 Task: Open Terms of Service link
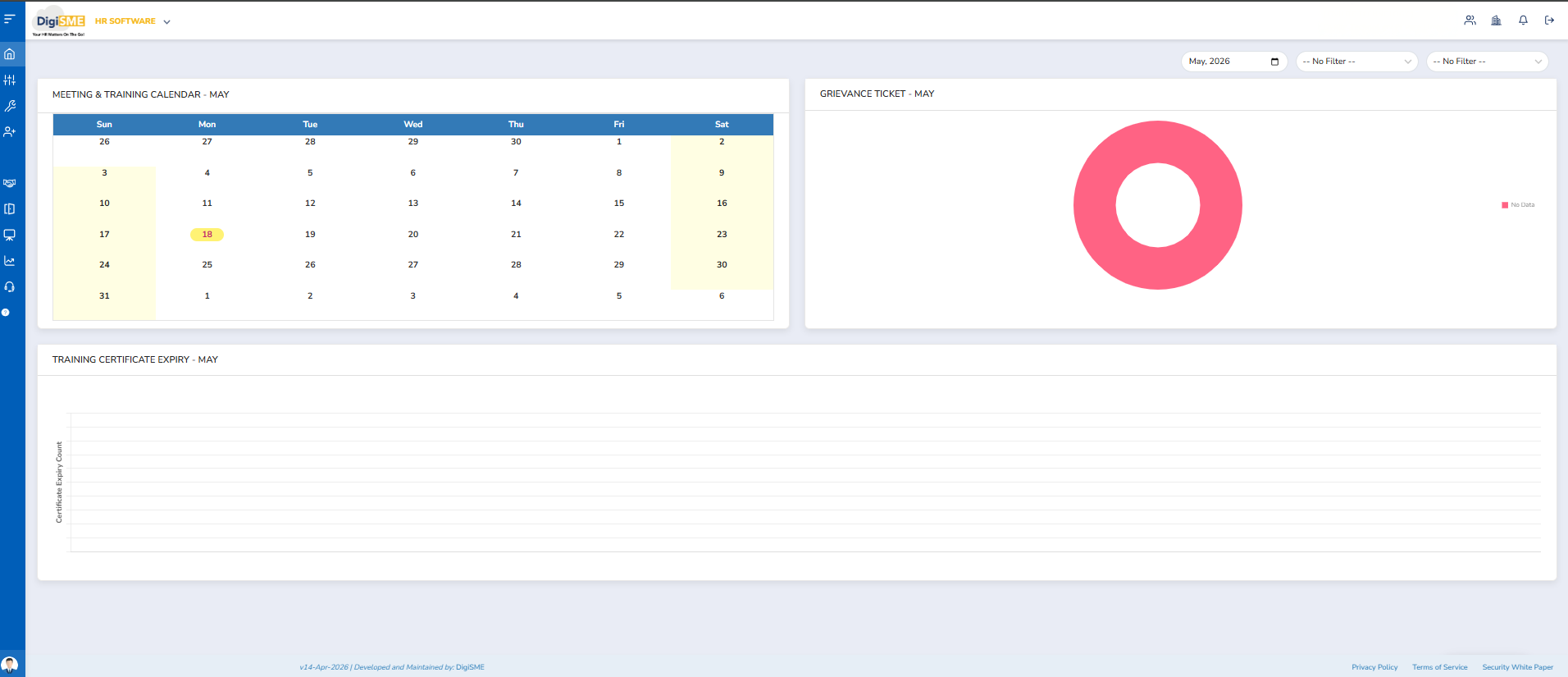click(1439, 667)
